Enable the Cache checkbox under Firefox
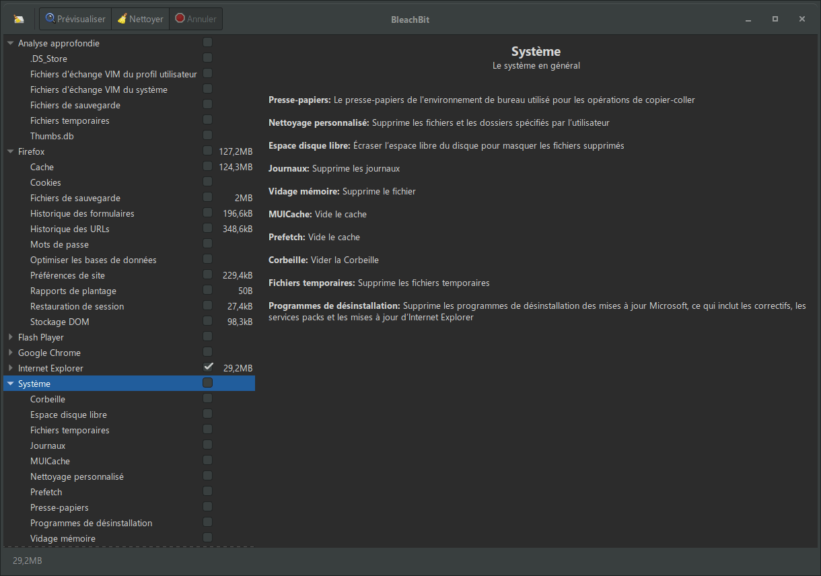Viewport: 821px width, 576px height. click(207, 167)
